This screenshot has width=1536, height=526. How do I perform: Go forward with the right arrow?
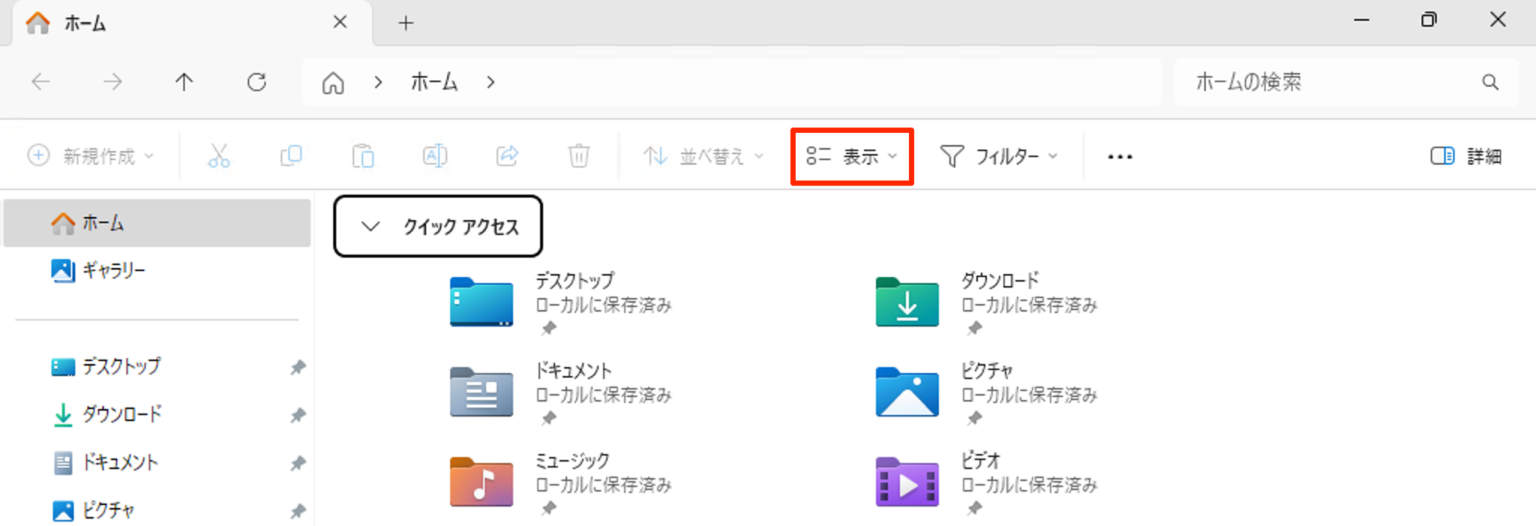click(x=113, y=82)
